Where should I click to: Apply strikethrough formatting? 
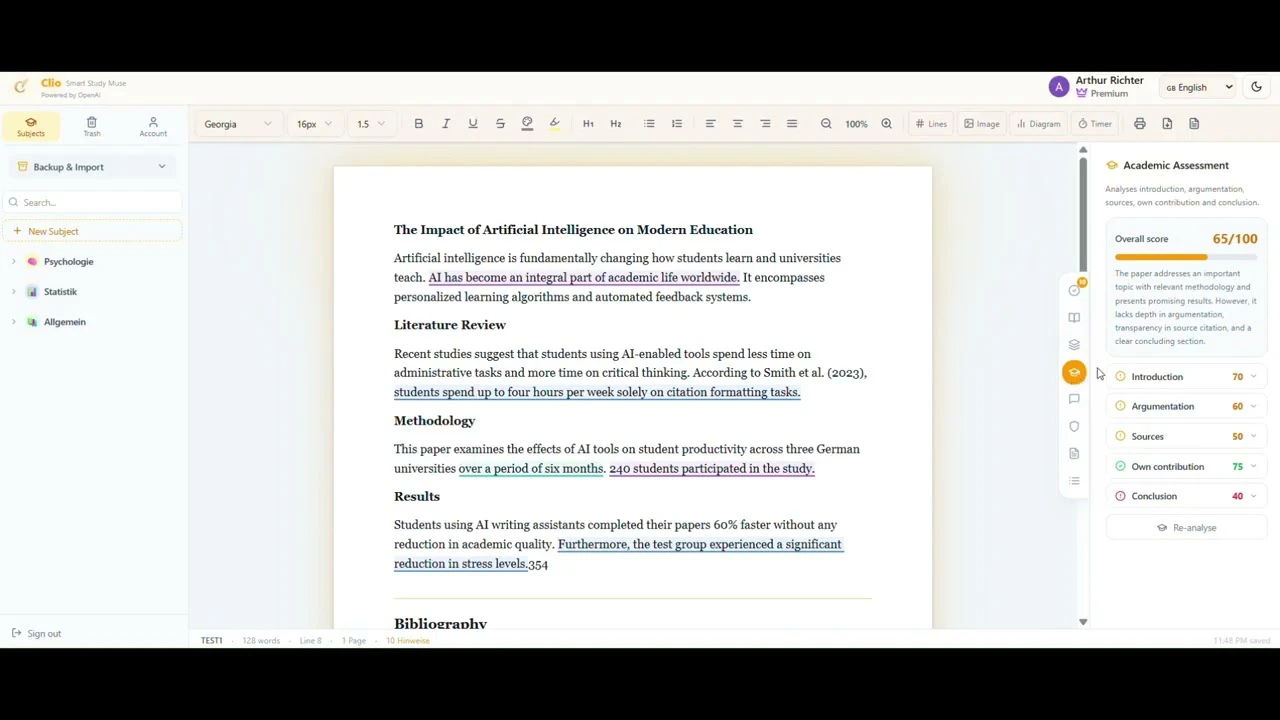point(500,124)
